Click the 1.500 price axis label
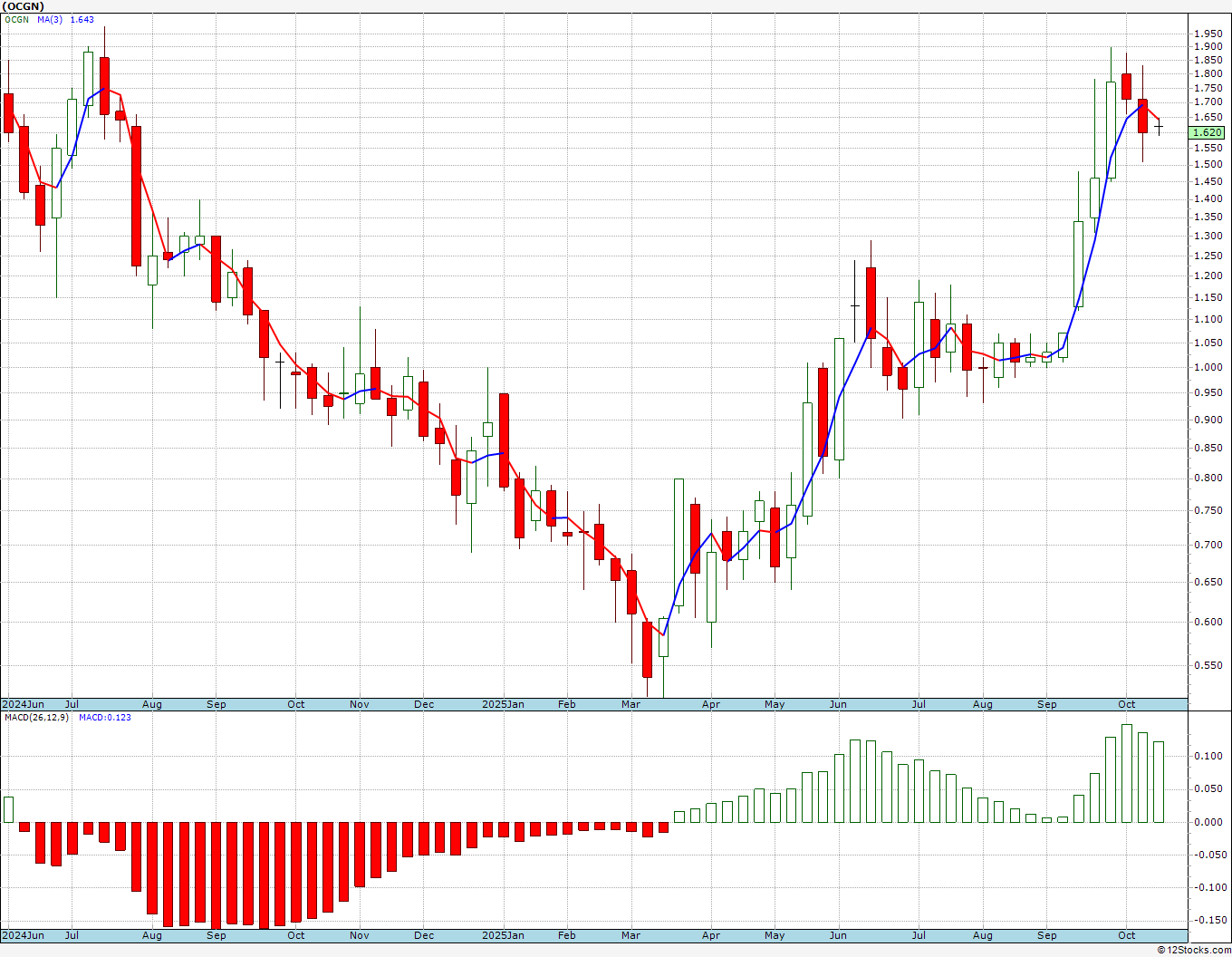This screenshot has width=1232, height=957. [1208, 165]
